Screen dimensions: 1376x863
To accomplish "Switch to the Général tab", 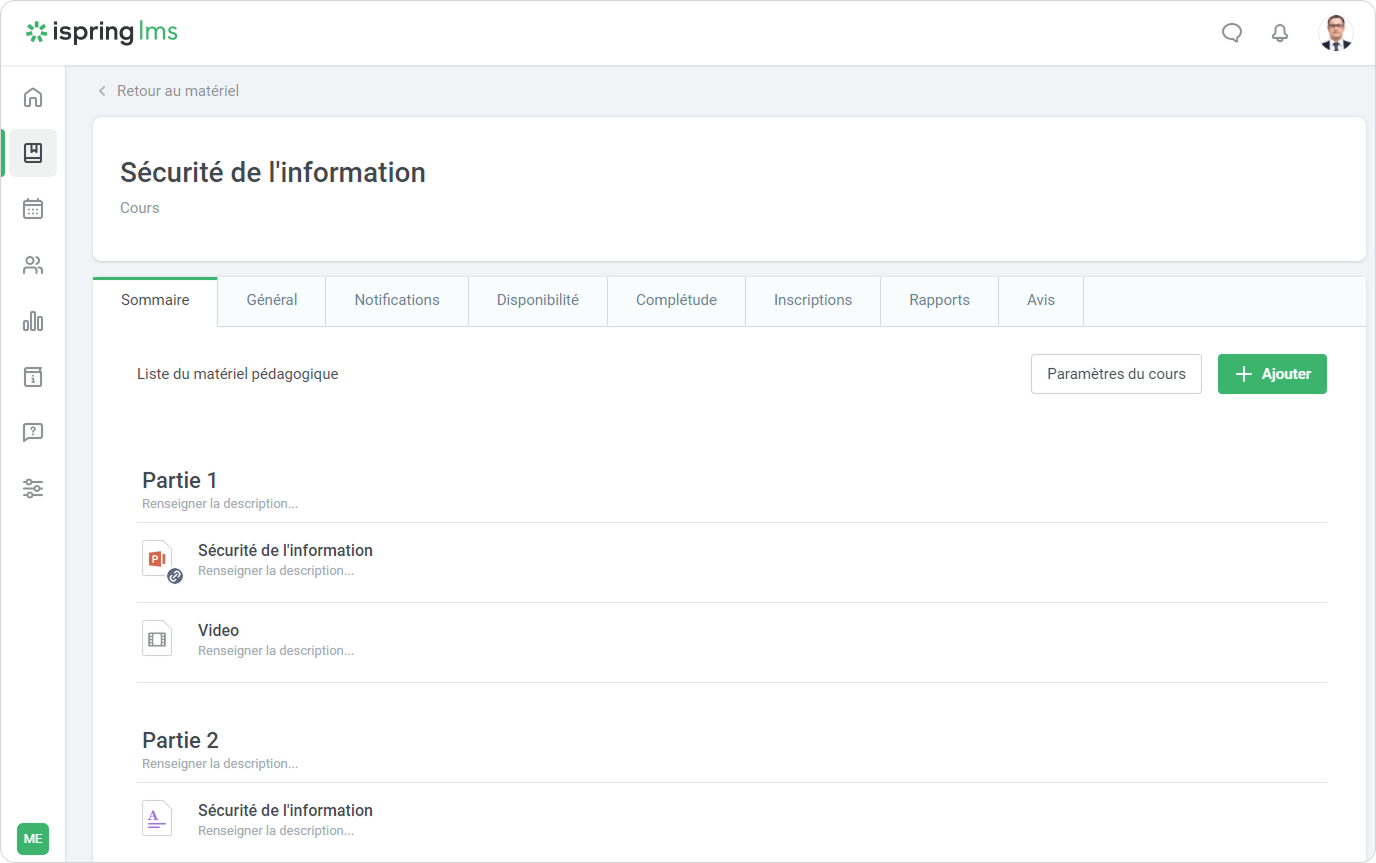I will click(x=272, y=300).
